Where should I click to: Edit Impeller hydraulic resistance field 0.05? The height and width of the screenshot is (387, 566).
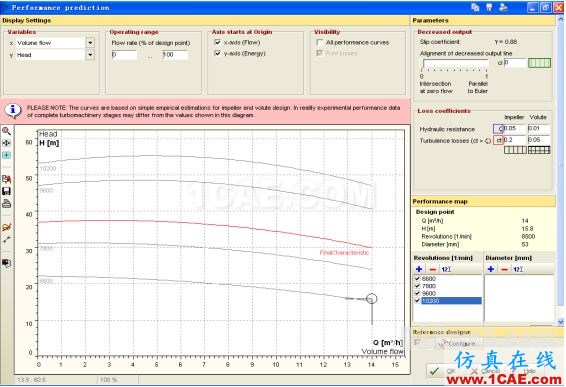point(515,129)
